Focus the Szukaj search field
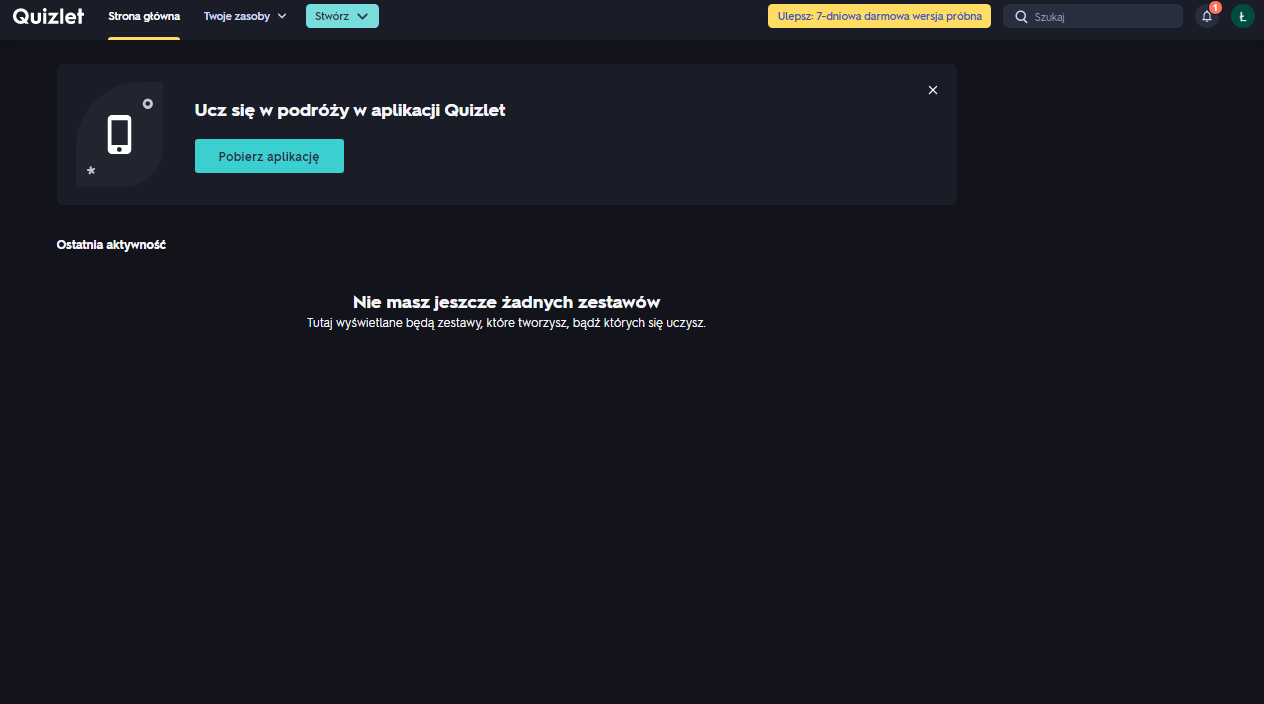 (1093, 16)
